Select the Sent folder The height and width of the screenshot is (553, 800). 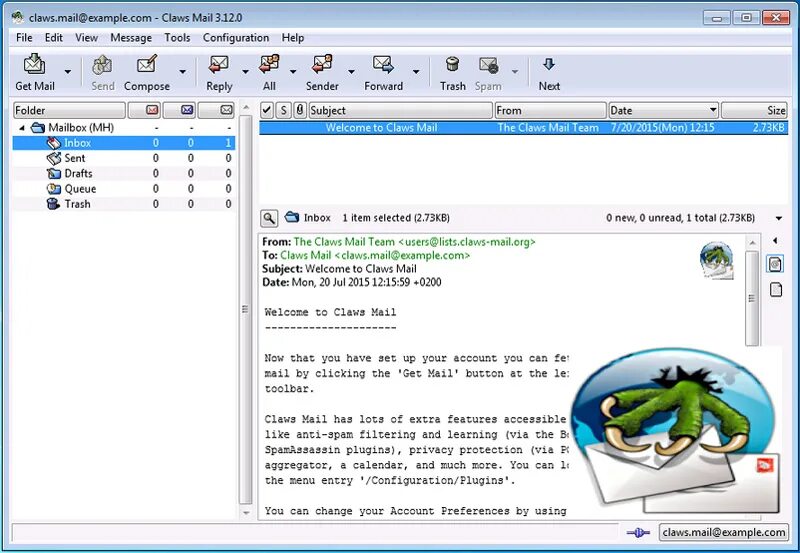[x=123, y=158]
